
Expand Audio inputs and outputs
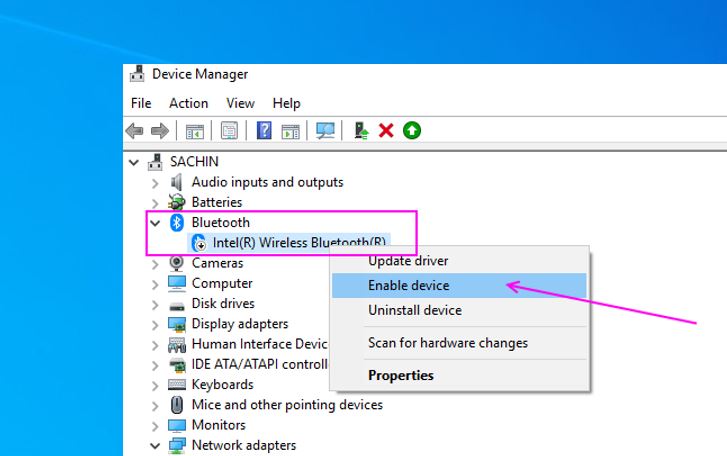click(x=155, y=183)
